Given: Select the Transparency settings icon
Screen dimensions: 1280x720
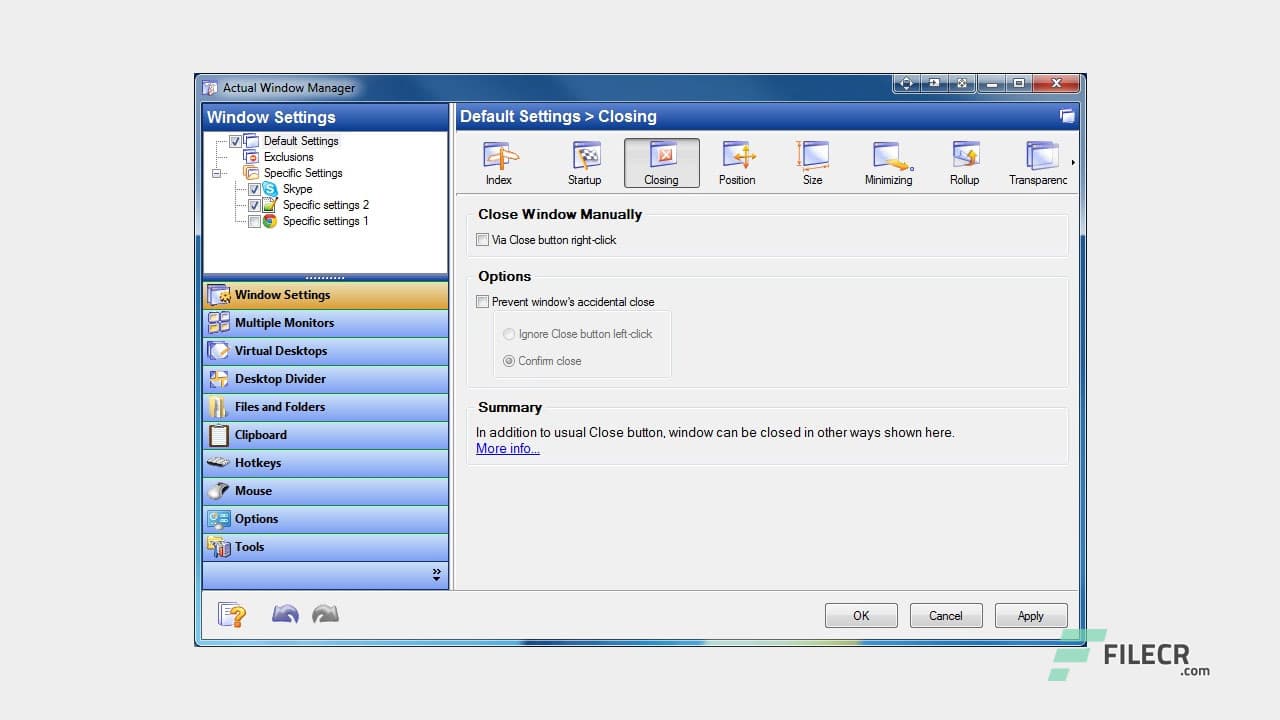Looking at the screenshot, I should pos(1040,160).
